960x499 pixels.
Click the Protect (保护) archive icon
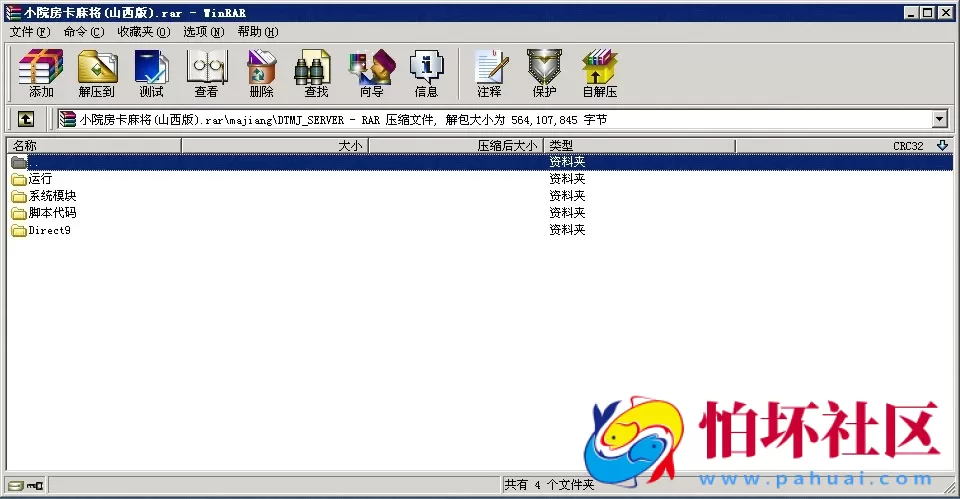click(544, 74)
